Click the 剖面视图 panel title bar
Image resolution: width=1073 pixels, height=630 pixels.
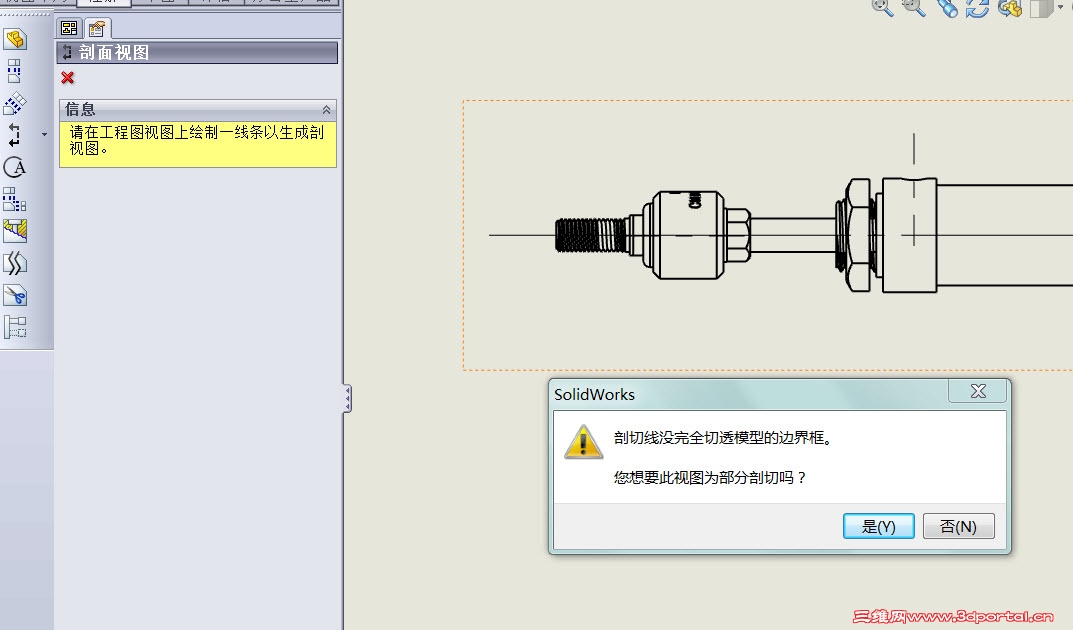click(197, 53)
